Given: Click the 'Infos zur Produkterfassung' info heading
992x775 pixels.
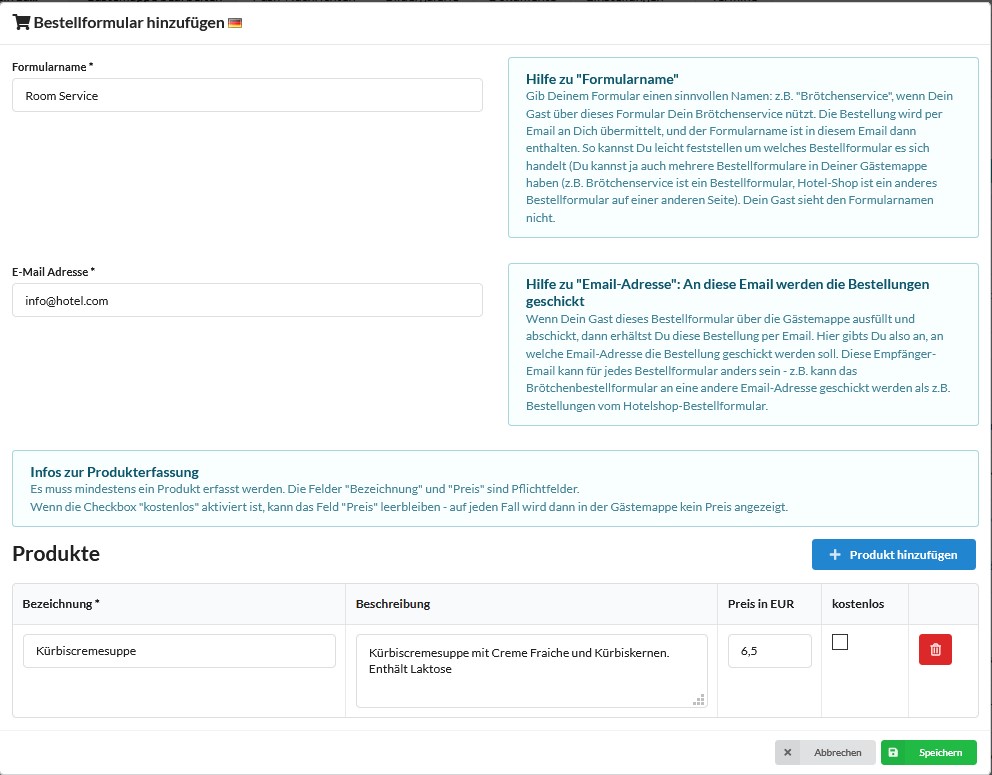Looking at the screenshot, I should coord(114,472).
